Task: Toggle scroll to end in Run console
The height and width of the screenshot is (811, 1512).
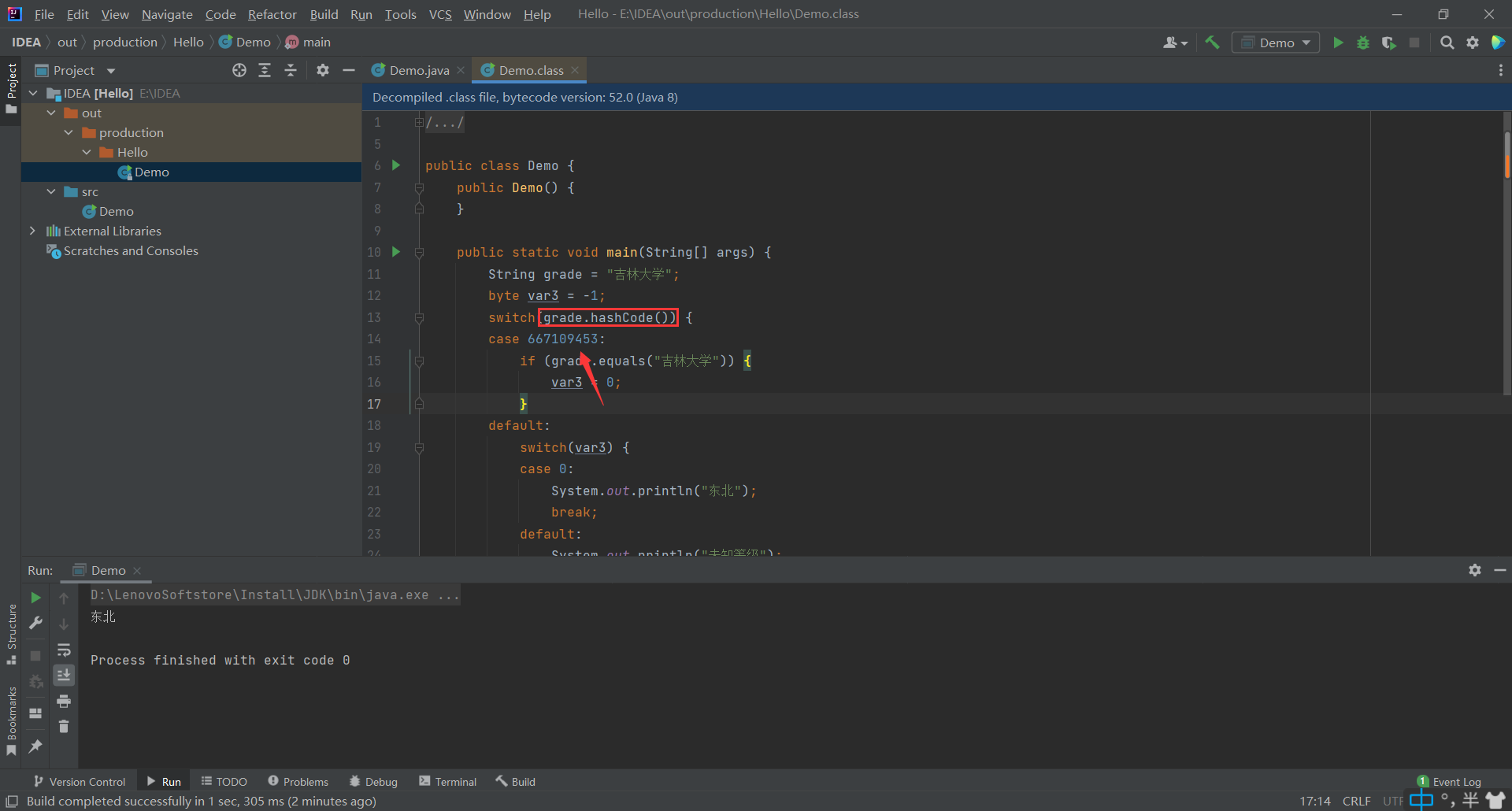Action: 64,675
